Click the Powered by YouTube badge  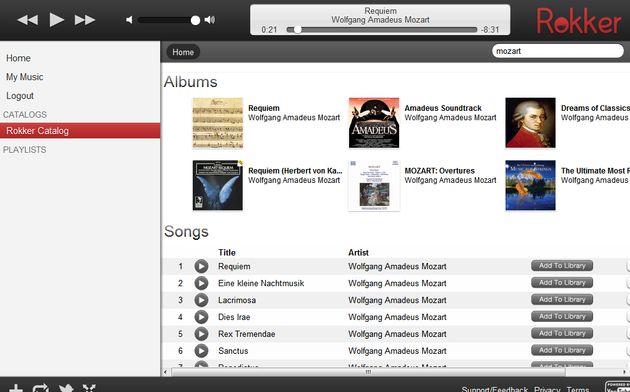click(617, 386)
